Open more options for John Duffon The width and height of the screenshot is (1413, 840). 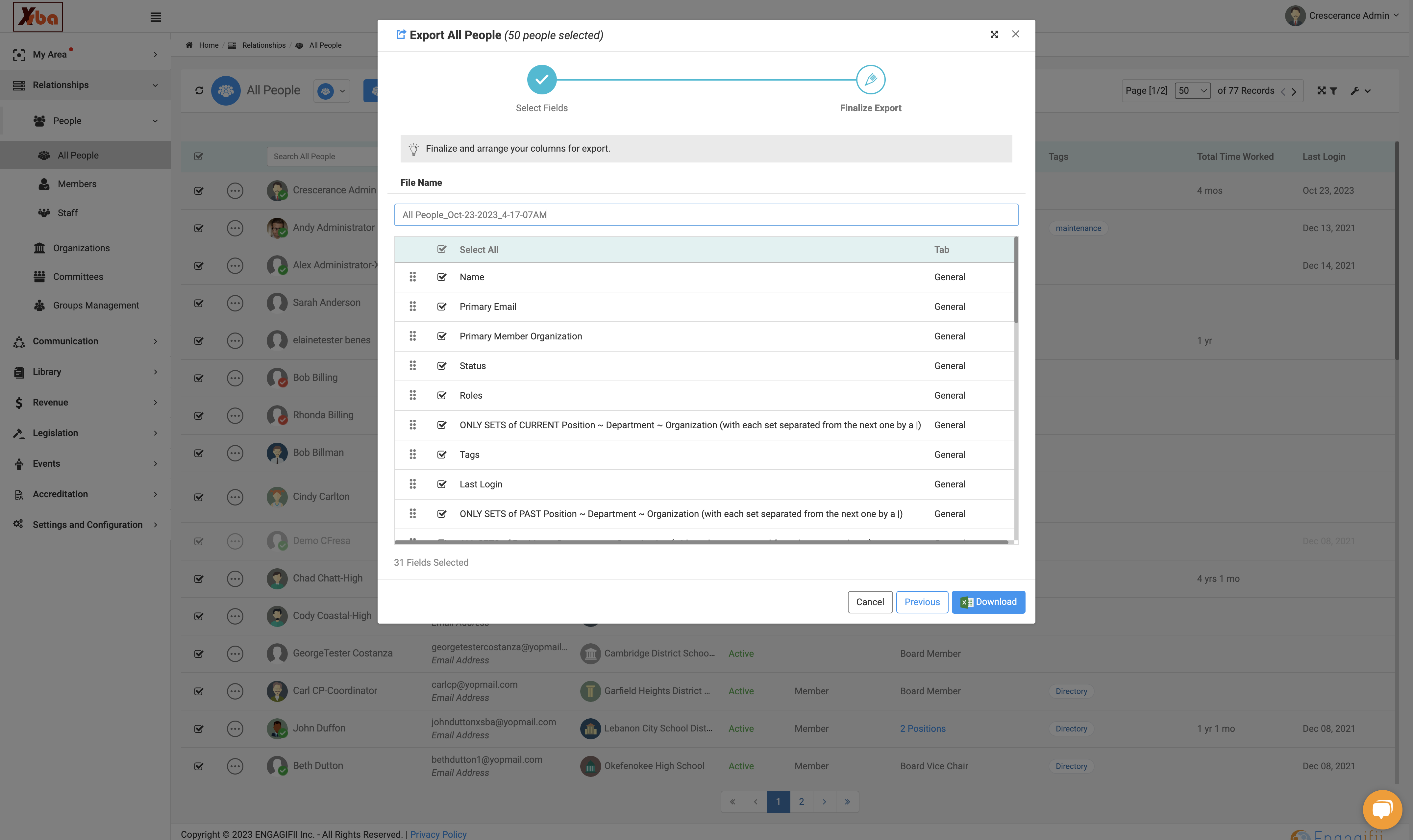coord(235,729)
